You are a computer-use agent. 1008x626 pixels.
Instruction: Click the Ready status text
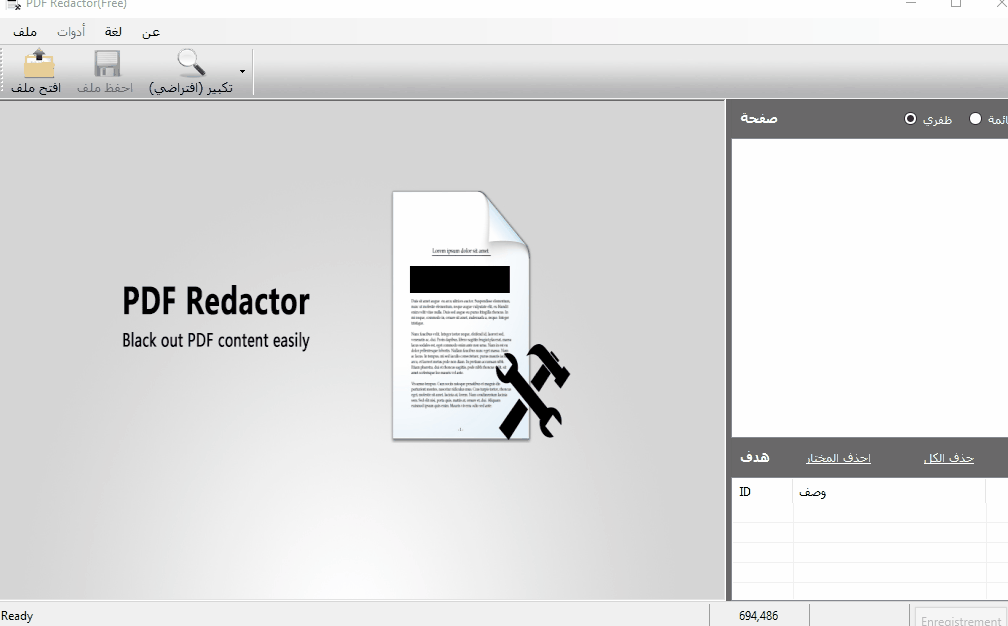point(17,616)
